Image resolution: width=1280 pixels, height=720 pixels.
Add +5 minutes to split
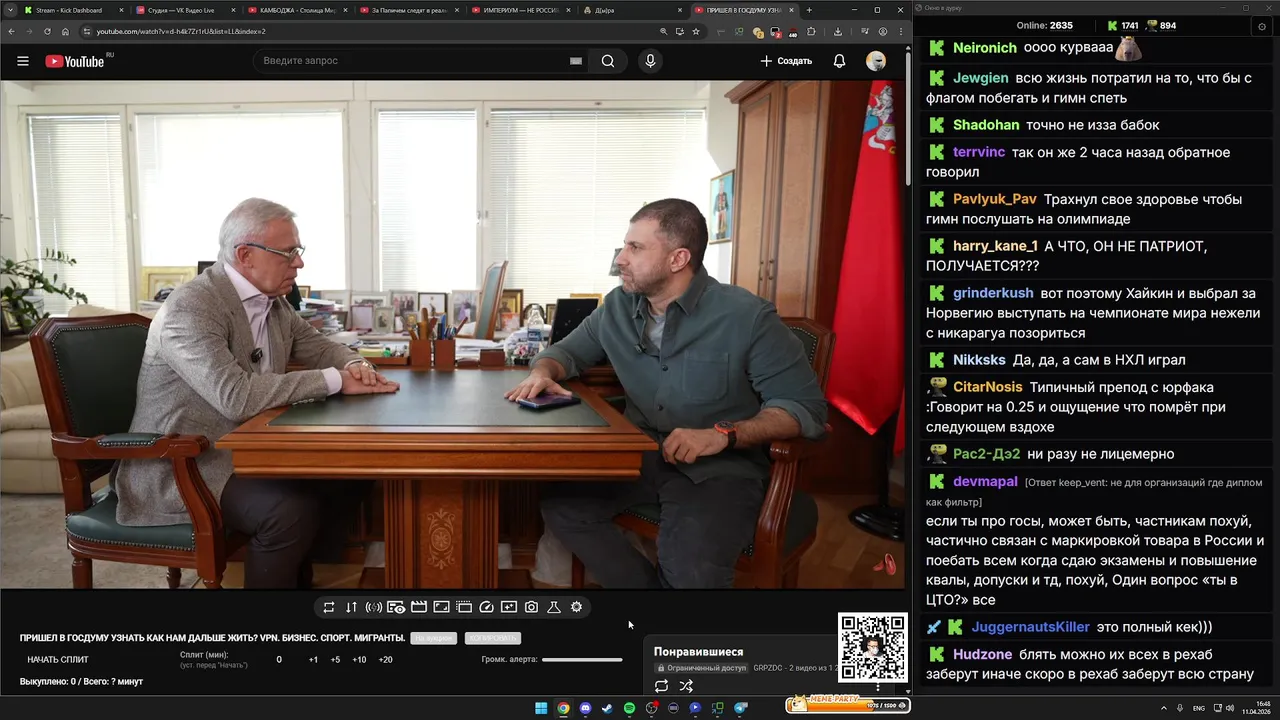coord(335,660)
